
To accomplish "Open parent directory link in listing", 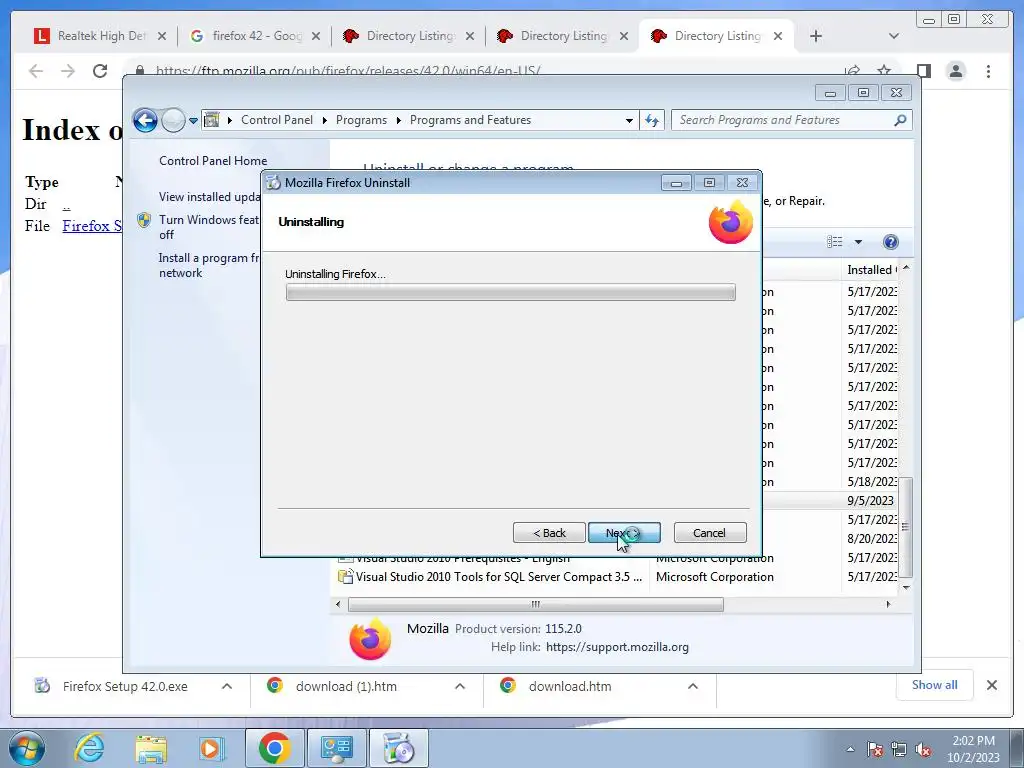I will (66, 204).
